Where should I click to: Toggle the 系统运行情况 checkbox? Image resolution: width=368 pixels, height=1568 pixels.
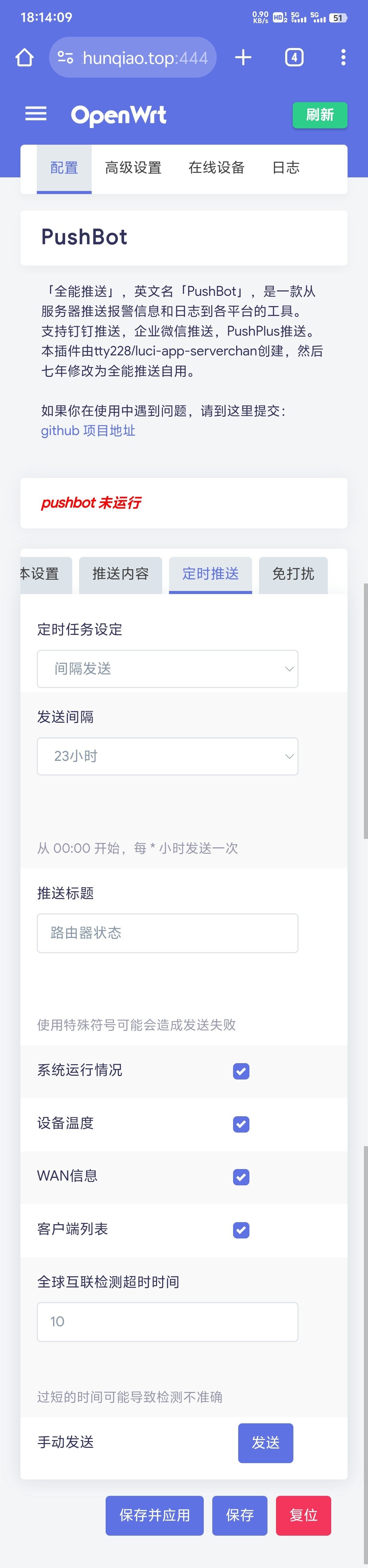pyautogui.click(x=241, y=1071)
